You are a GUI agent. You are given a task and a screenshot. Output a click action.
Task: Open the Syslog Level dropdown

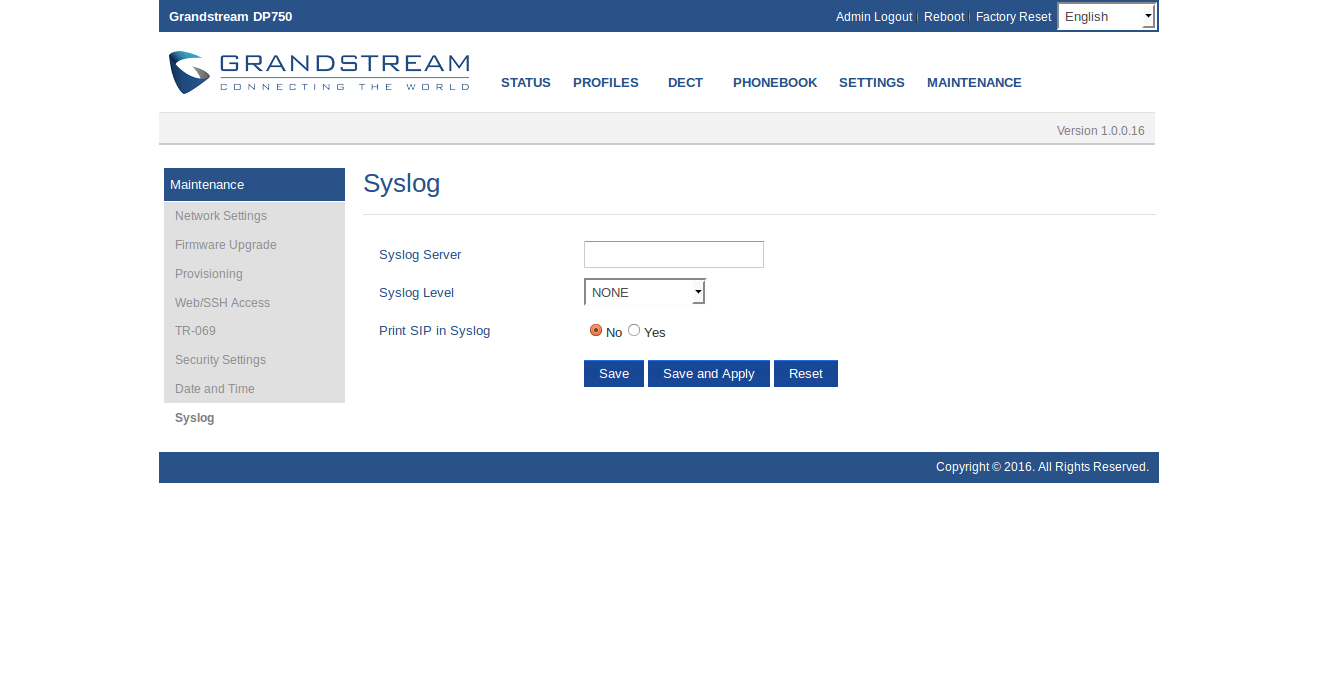[645, 292]
